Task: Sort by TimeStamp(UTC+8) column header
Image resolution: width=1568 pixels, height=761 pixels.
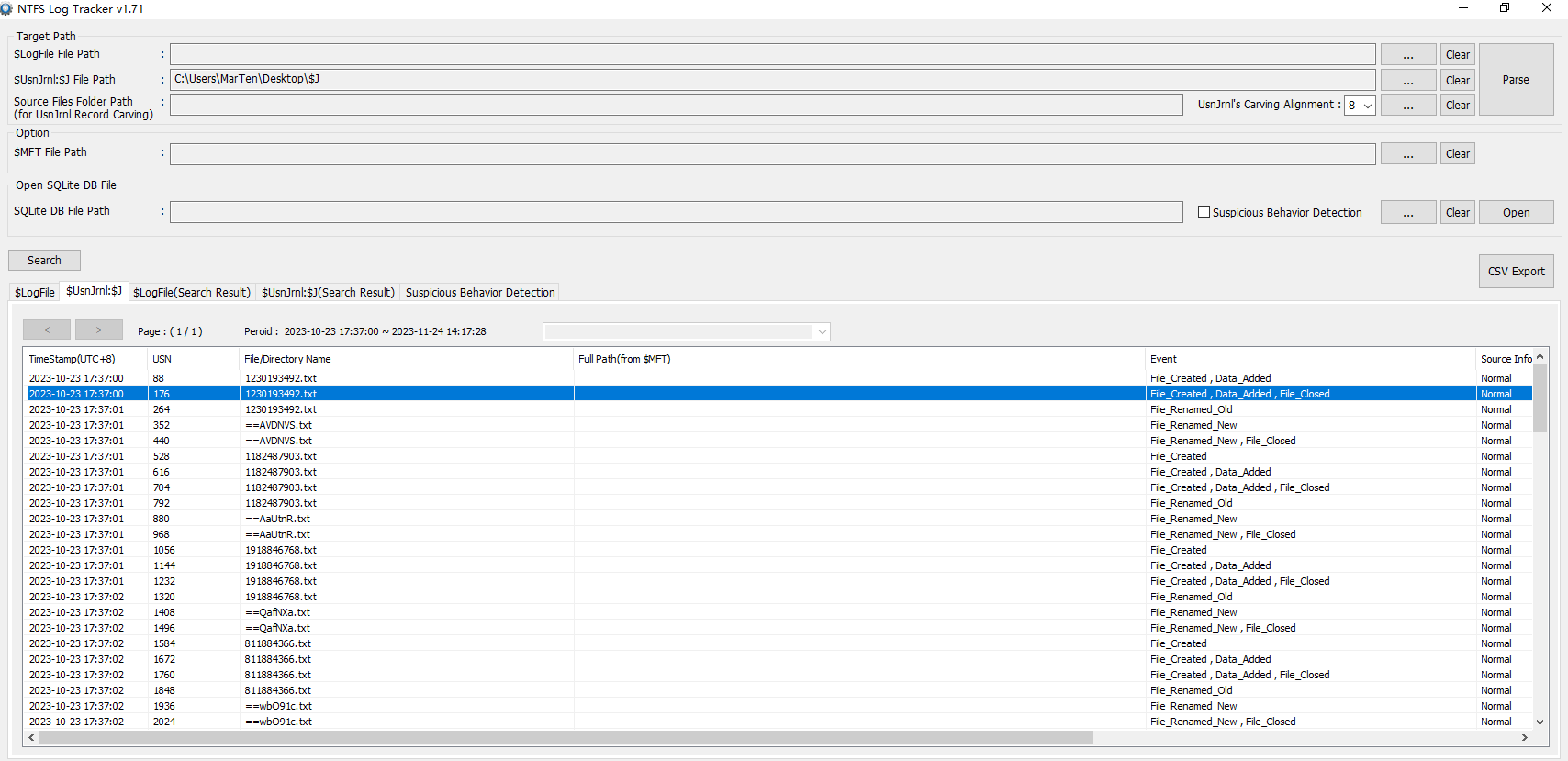Action: click(84, 359)
